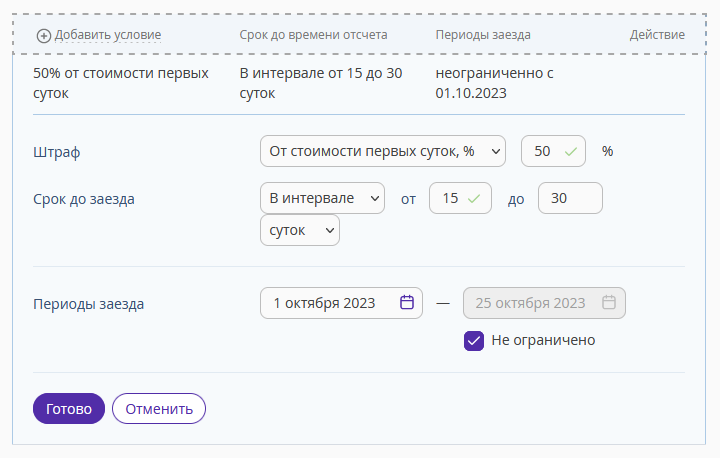This screenshot has height=458, width=720.
Task: Expand the В интервале dropdown
Action: tap(322, 198)
